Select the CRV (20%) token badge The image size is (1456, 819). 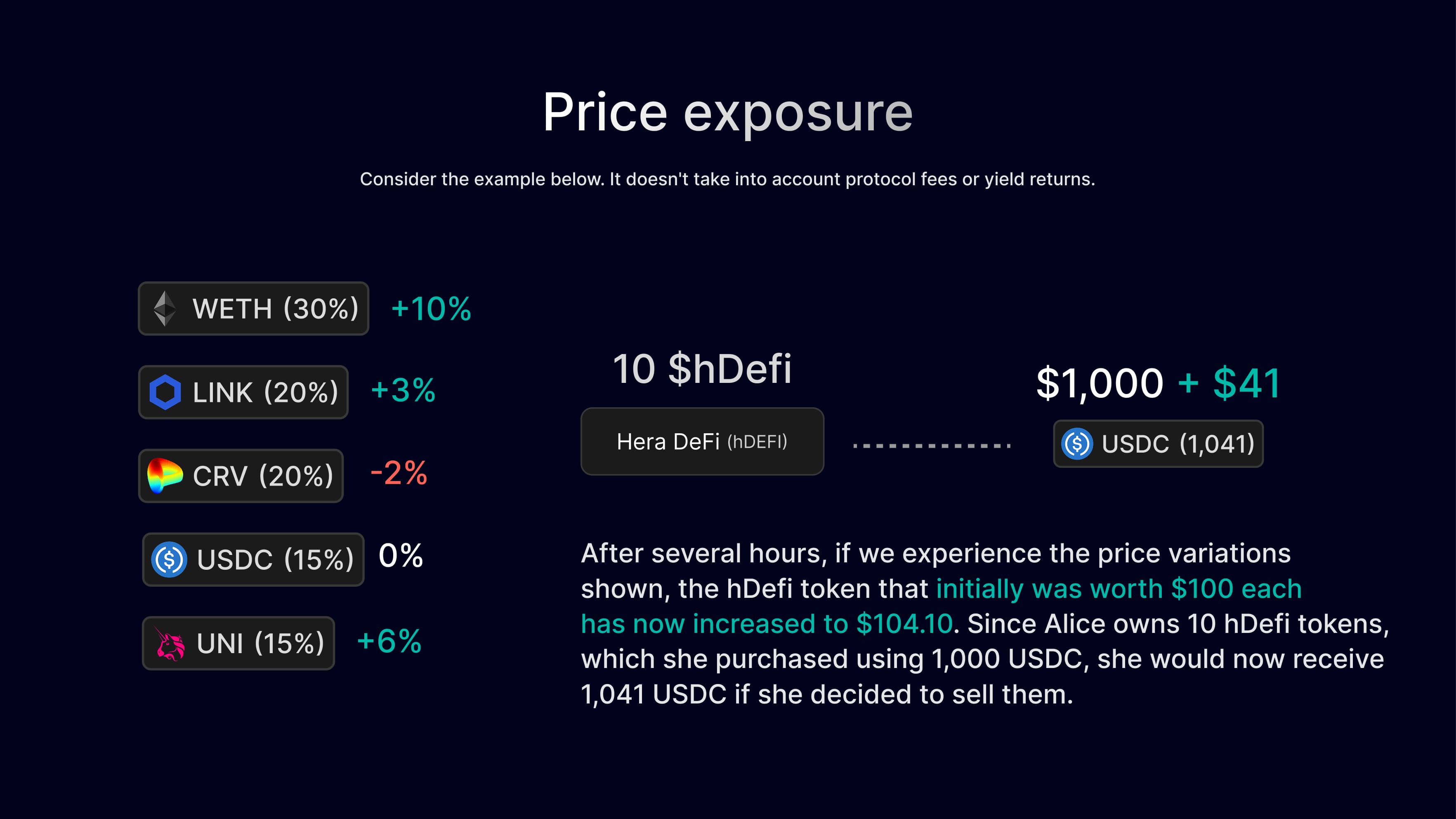pos(241,476)
